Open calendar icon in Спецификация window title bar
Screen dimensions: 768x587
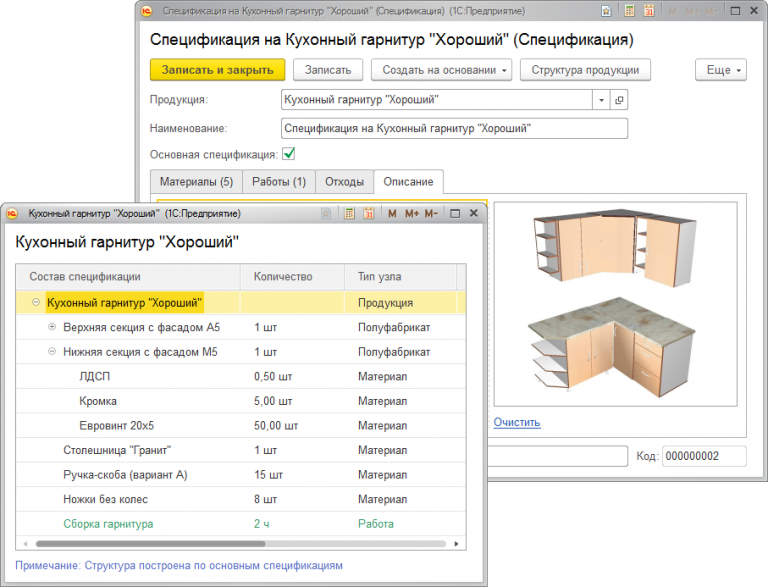(649, 11)
